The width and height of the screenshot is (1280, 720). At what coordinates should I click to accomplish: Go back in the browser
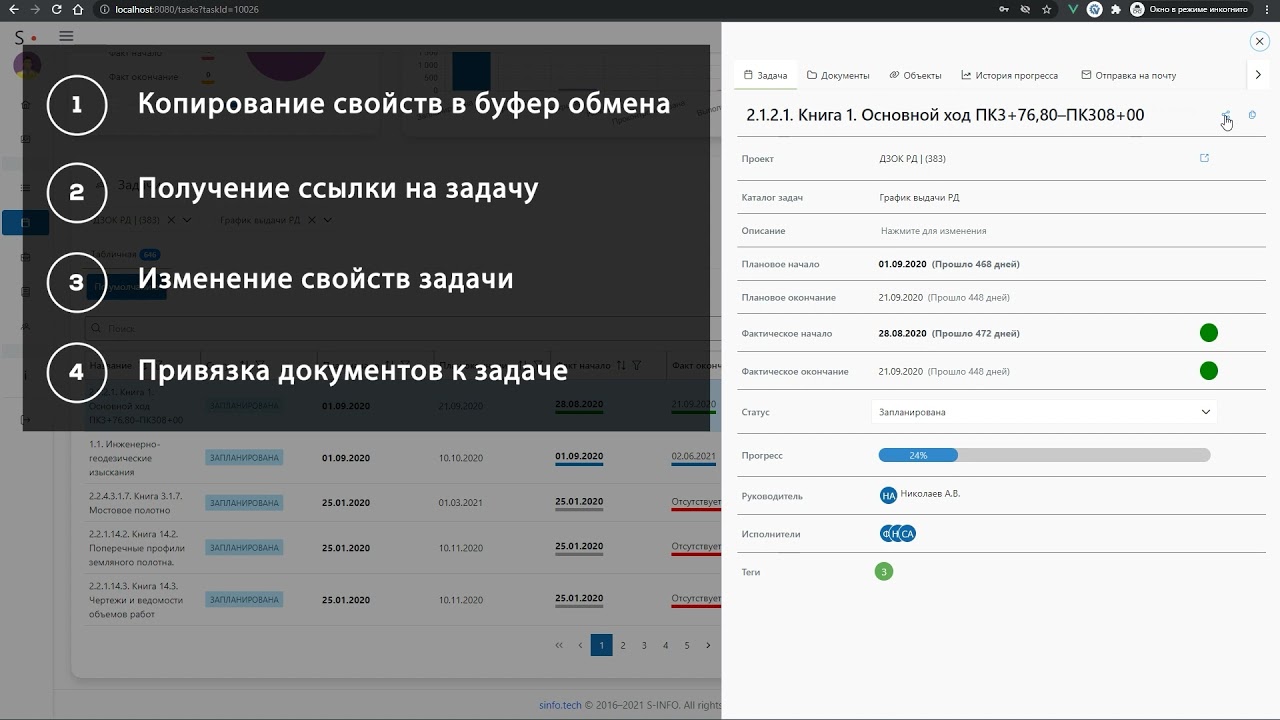click(13, 9)
